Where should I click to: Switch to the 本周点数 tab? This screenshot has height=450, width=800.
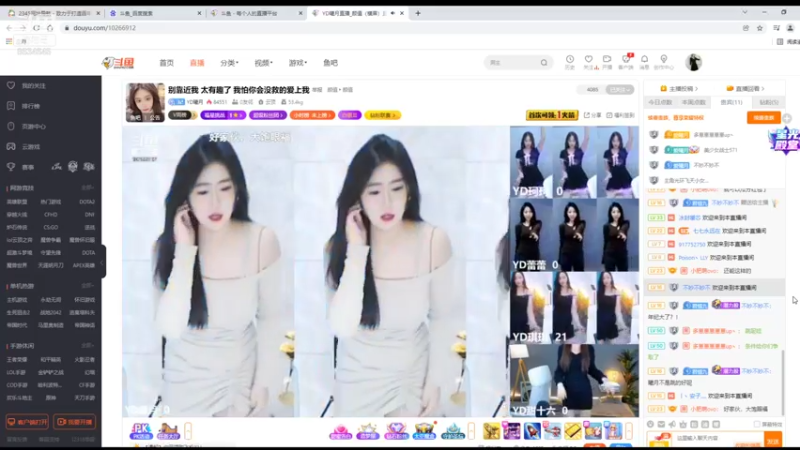[x=694, y=102]
